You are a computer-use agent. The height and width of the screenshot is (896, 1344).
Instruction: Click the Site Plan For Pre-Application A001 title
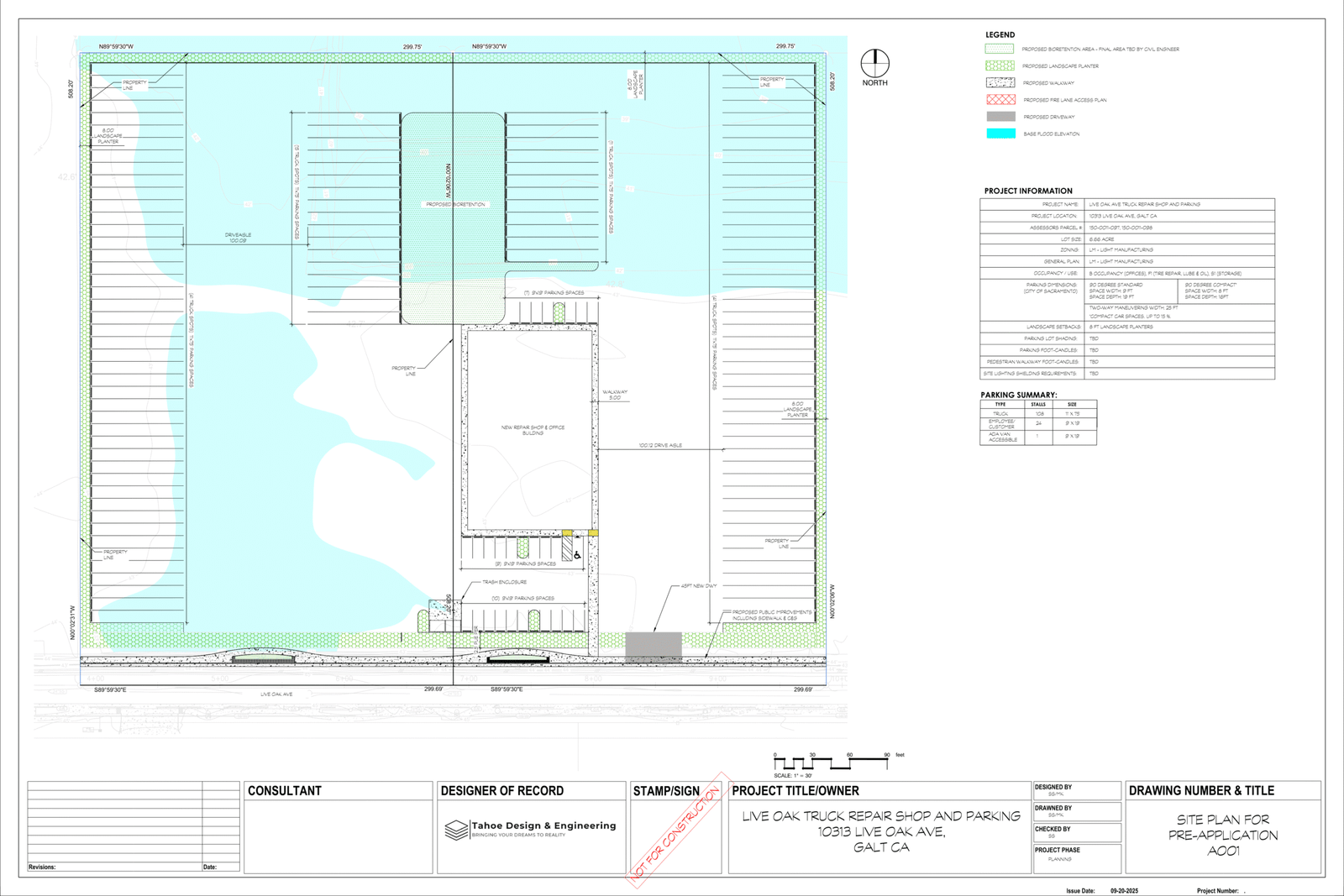(x=1222, y=835)
